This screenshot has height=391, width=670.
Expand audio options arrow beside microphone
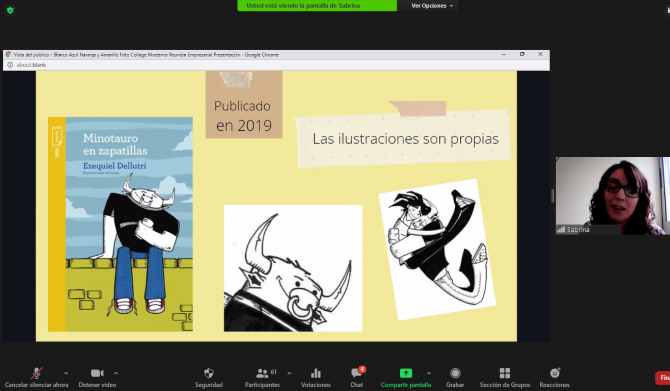pos(66,373)
